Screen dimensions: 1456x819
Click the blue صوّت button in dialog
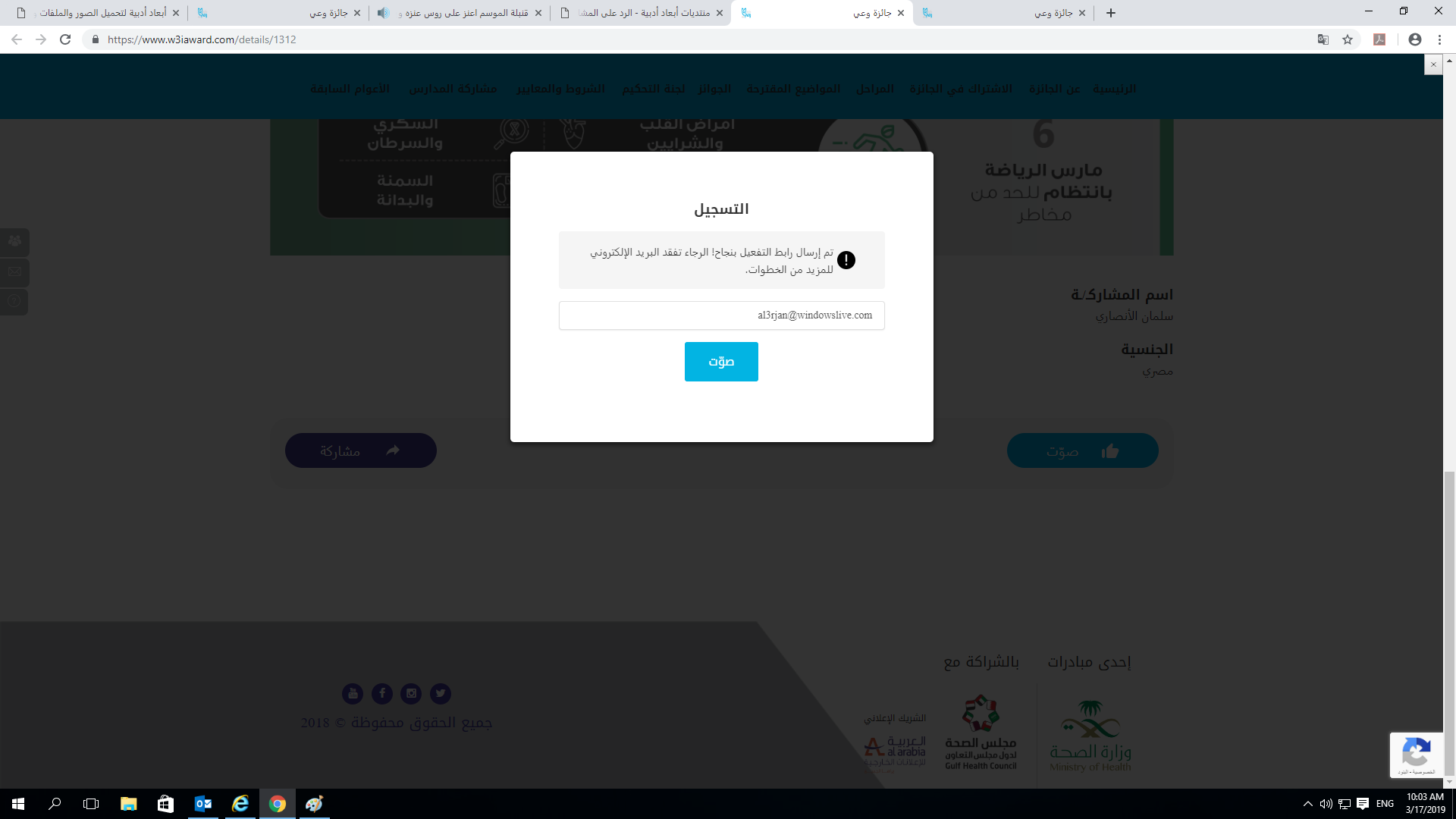(x=721, y=362)
